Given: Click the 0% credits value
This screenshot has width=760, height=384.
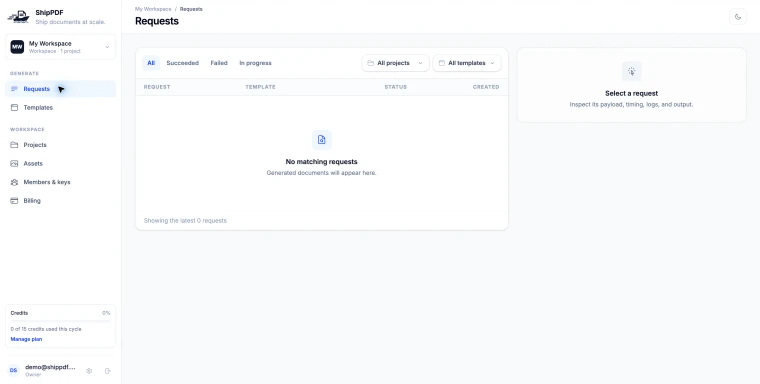Looking at the screenshot, I should coord(106,313).
